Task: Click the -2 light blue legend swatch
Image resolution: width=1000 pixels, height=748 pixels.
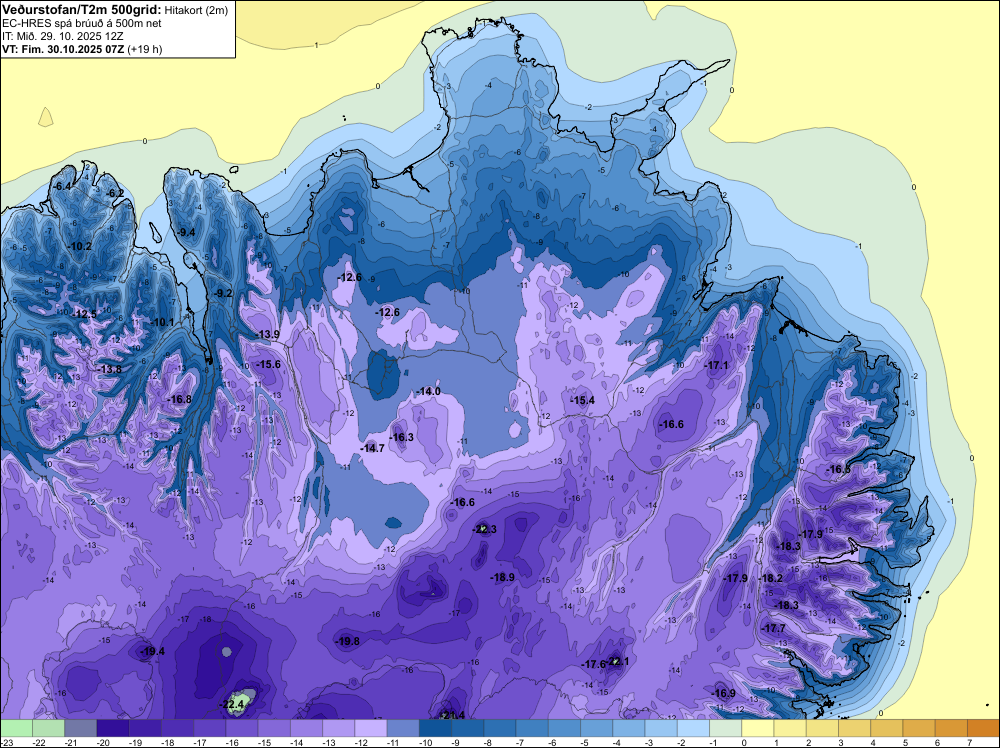Action: pyautogui.click(x=693, y=728)
